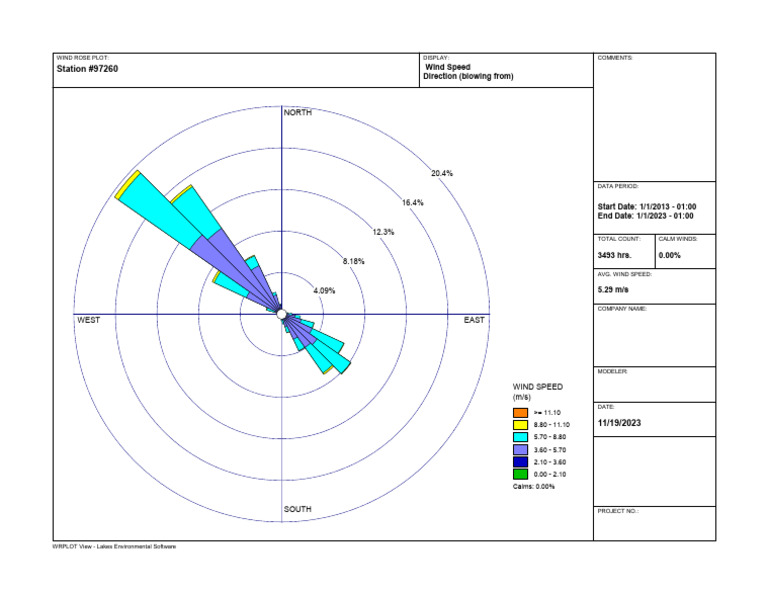Screen dimensions: 768x594
Task: Click the NORTH axis label
Action: coord(298,113)
